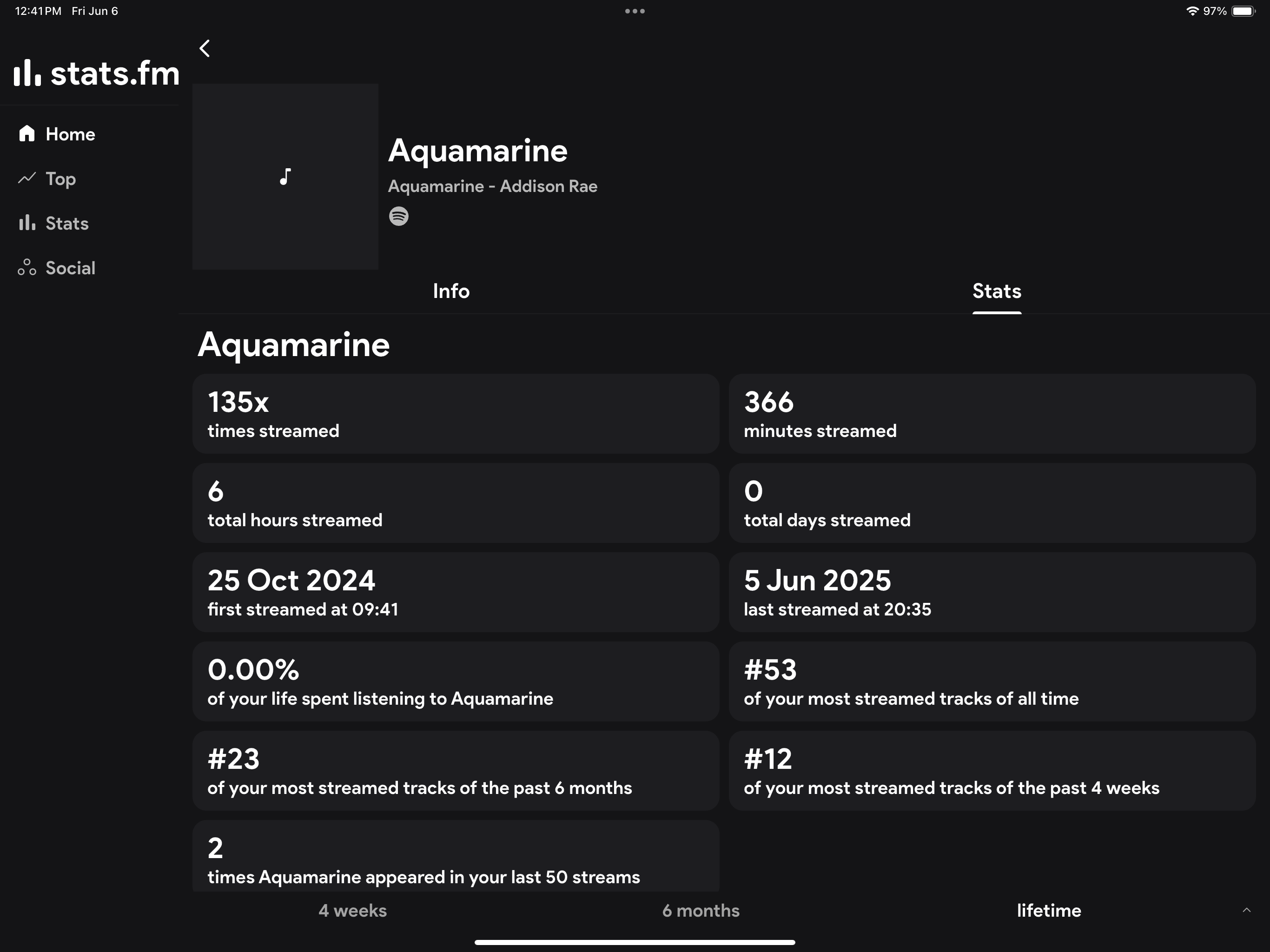Select the Stats tab
This screenshot has height=952, width=1270.
pos(997,291)
